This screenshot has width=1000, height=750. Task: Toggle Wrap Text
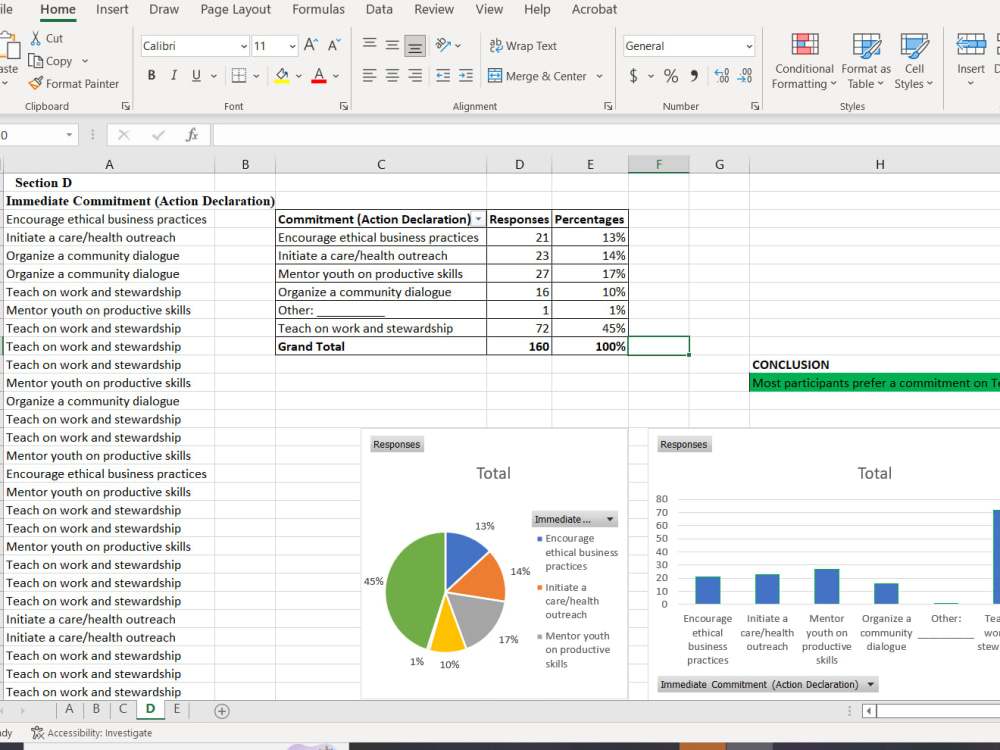click(x=523, y=46)
